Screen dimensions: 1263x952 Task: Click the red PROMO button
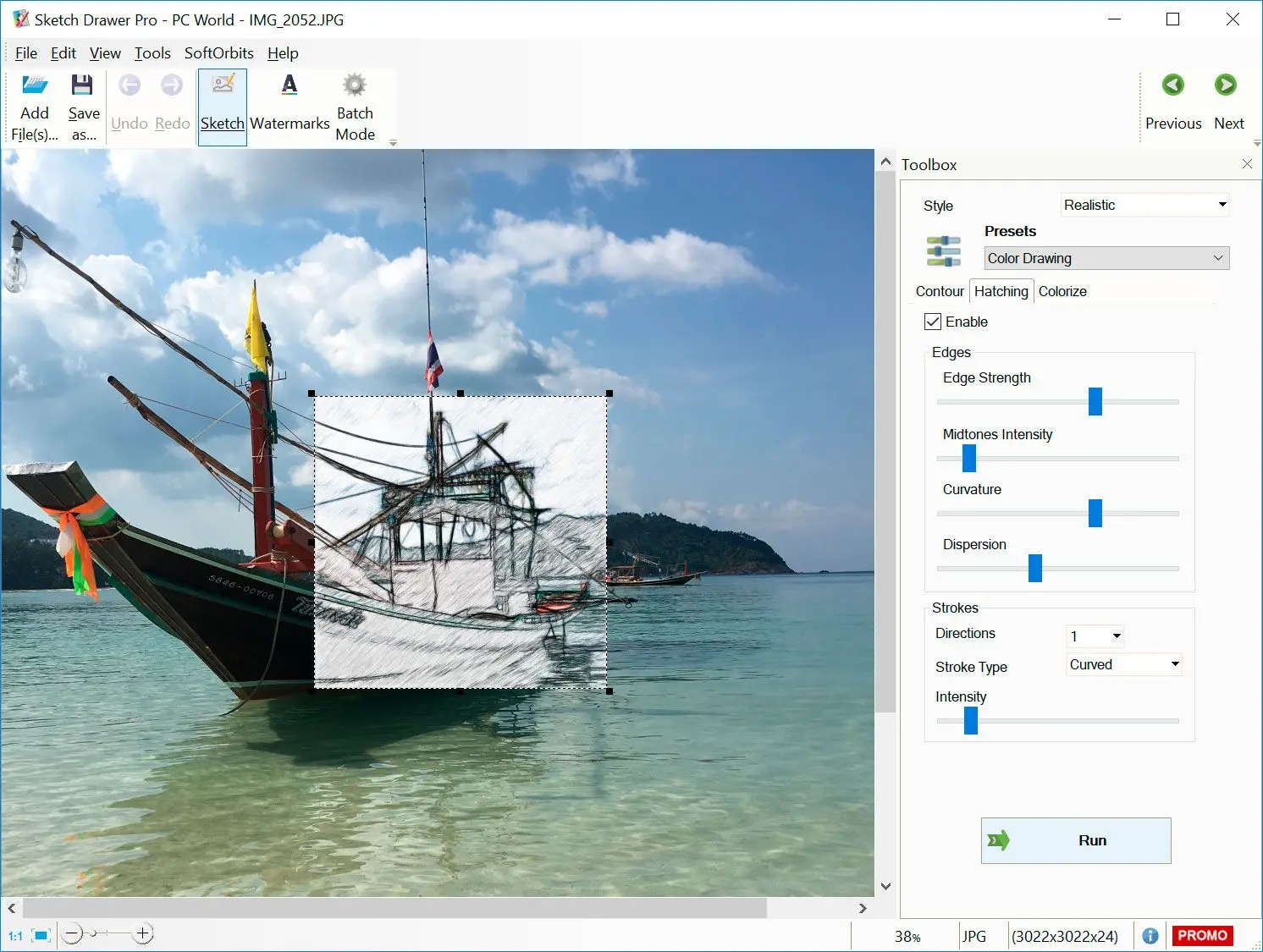click(1201, 935)
